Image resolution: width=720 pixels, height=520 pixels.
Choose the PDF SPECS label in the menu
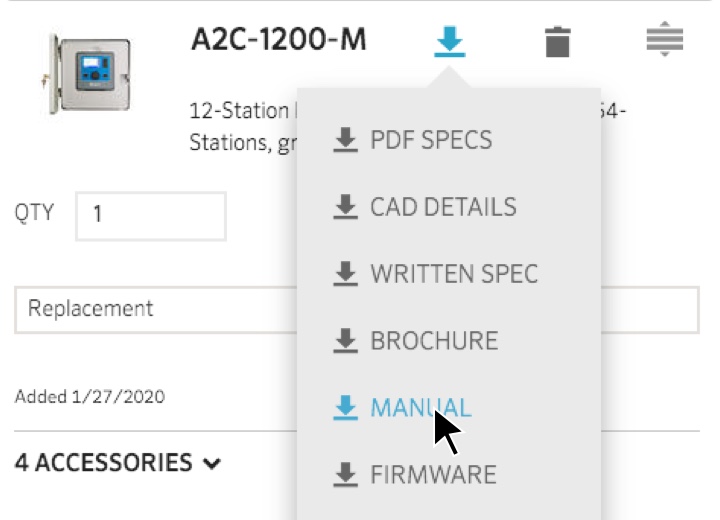(x=431, y=139)
